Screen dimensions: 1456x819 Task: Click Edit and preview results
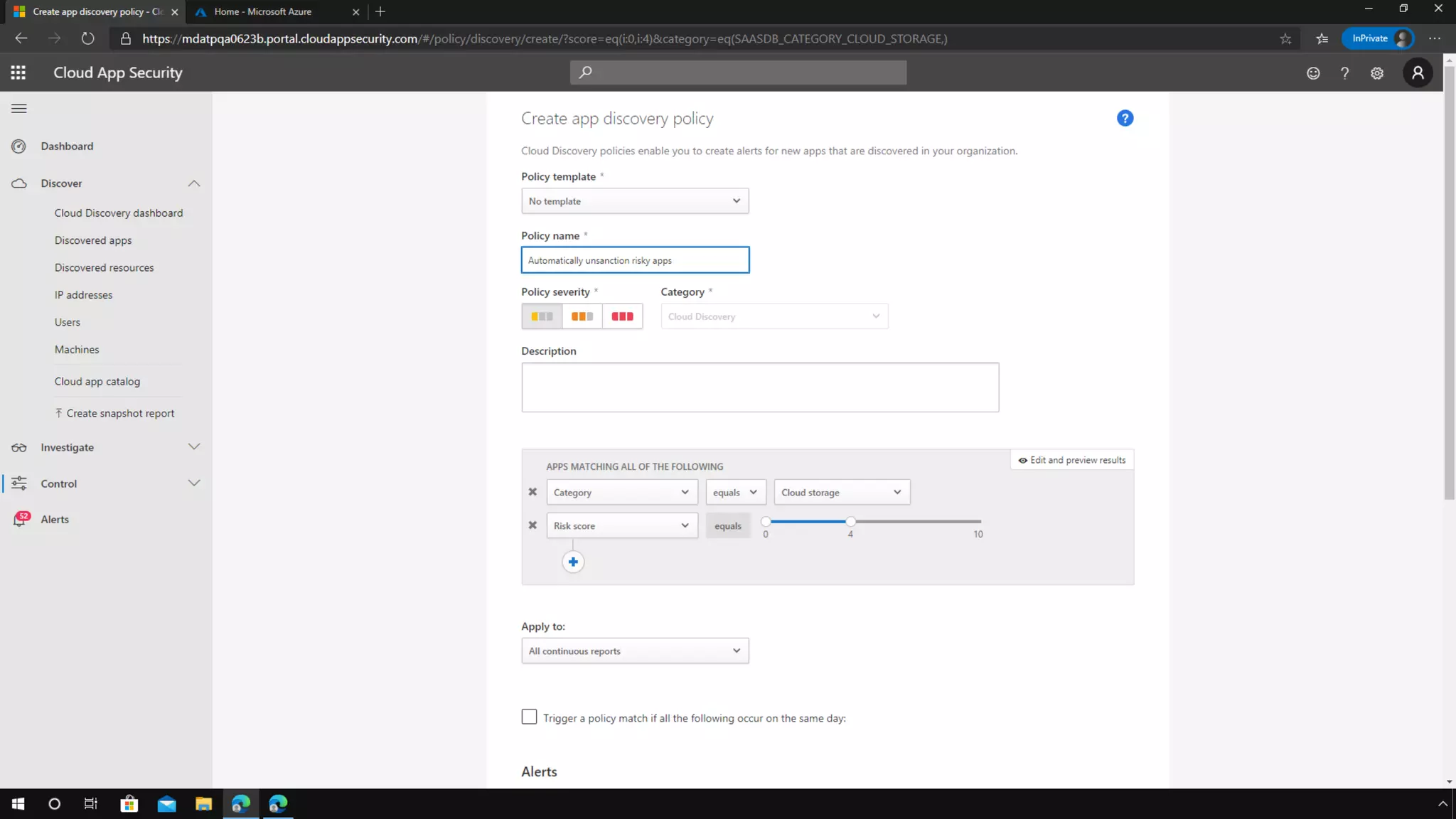pos(1072,460)
